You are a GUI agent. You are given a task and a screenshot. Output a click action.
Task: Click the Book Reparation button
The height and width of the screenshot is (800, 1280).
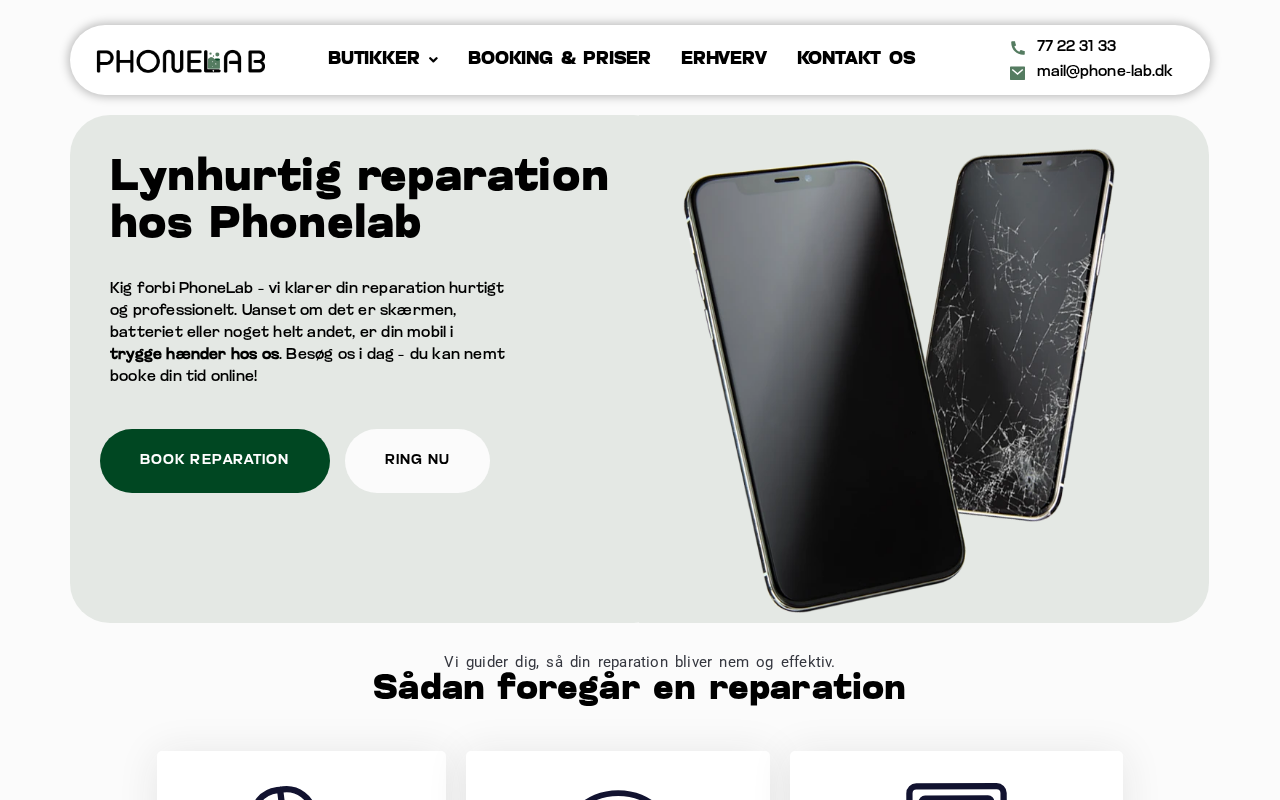[215, 461]
